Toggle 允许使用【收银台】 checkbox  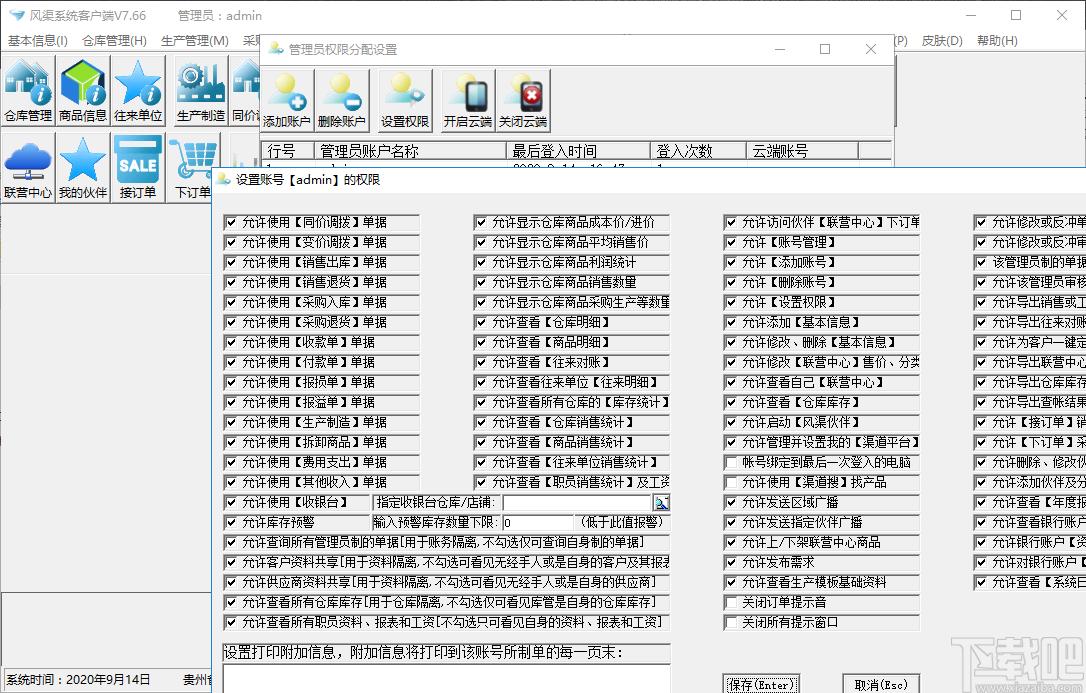pyautogui.click(x=231, y=503)
